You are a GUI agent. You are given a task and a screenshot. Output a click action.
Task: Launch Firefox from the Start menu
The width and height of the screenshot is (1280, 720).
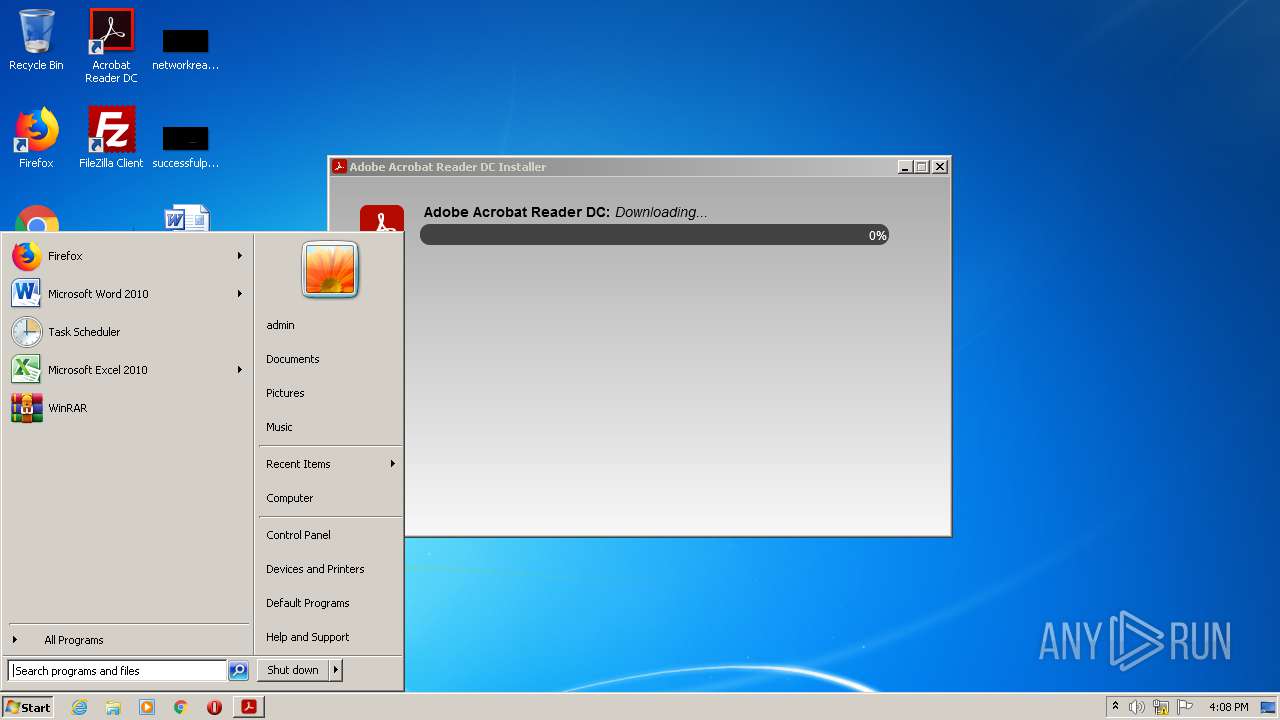tap(128, 256)
